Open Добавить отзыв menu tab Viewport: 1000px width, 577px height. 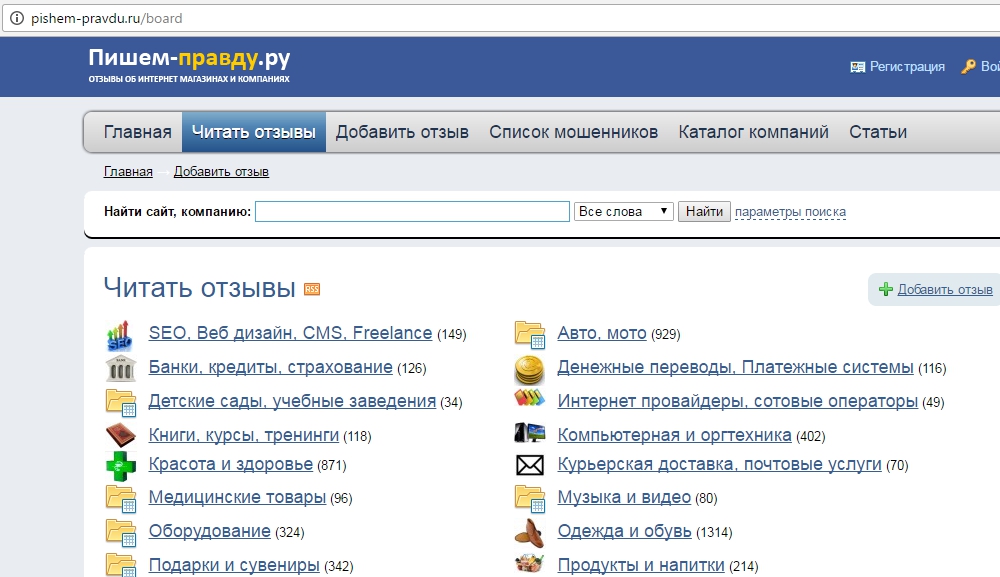click(x=402, y=132)
